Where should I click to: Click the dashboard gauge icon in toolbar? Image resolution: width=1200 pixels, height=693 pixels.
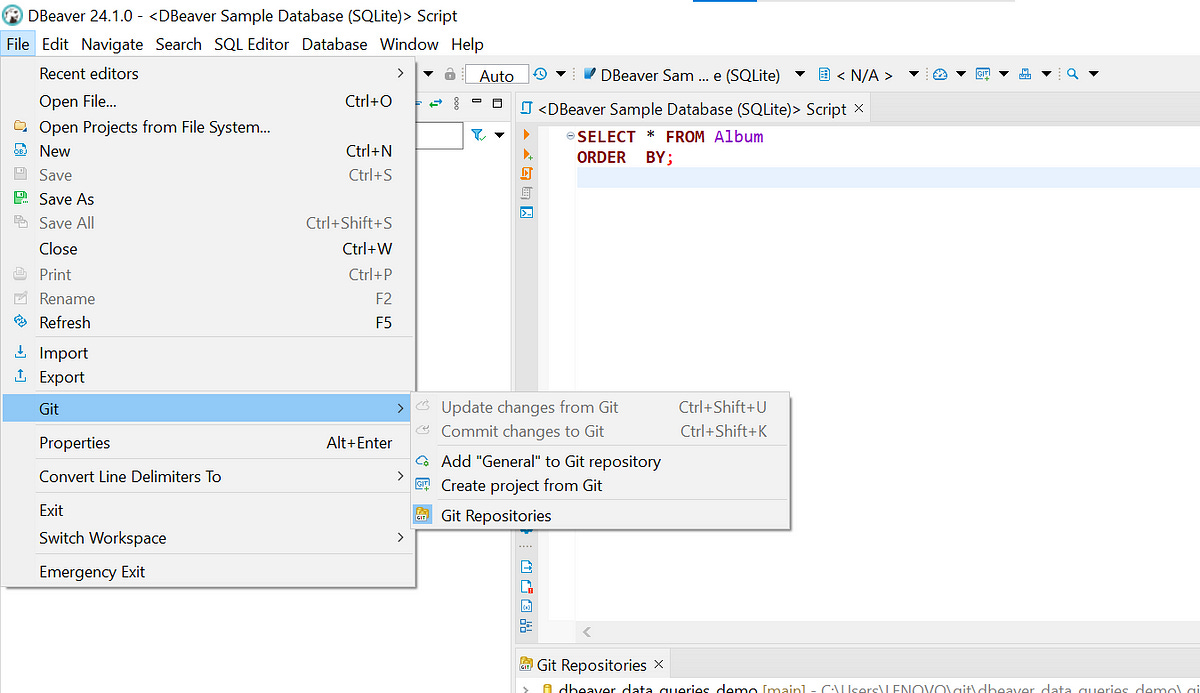940,74
